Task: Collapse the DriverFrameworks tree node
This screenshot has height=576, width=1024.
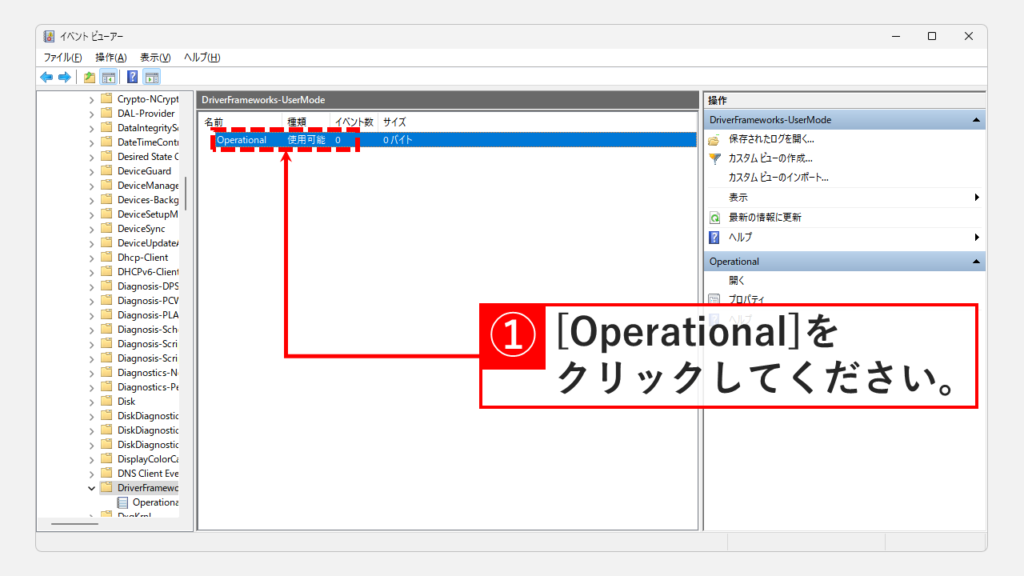Action: [91, 488]
